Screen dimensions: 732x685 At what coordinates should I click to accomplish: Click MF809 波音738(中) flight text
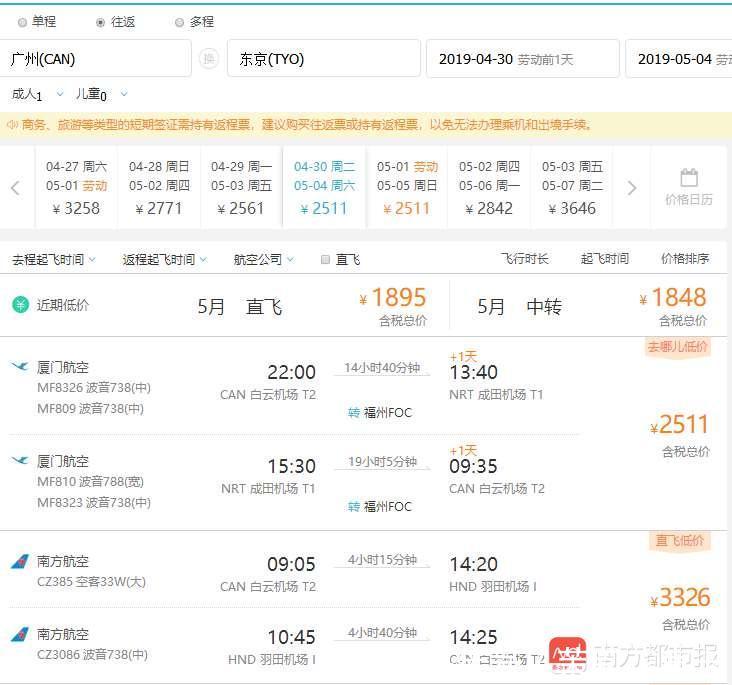(x=91, y=409)
